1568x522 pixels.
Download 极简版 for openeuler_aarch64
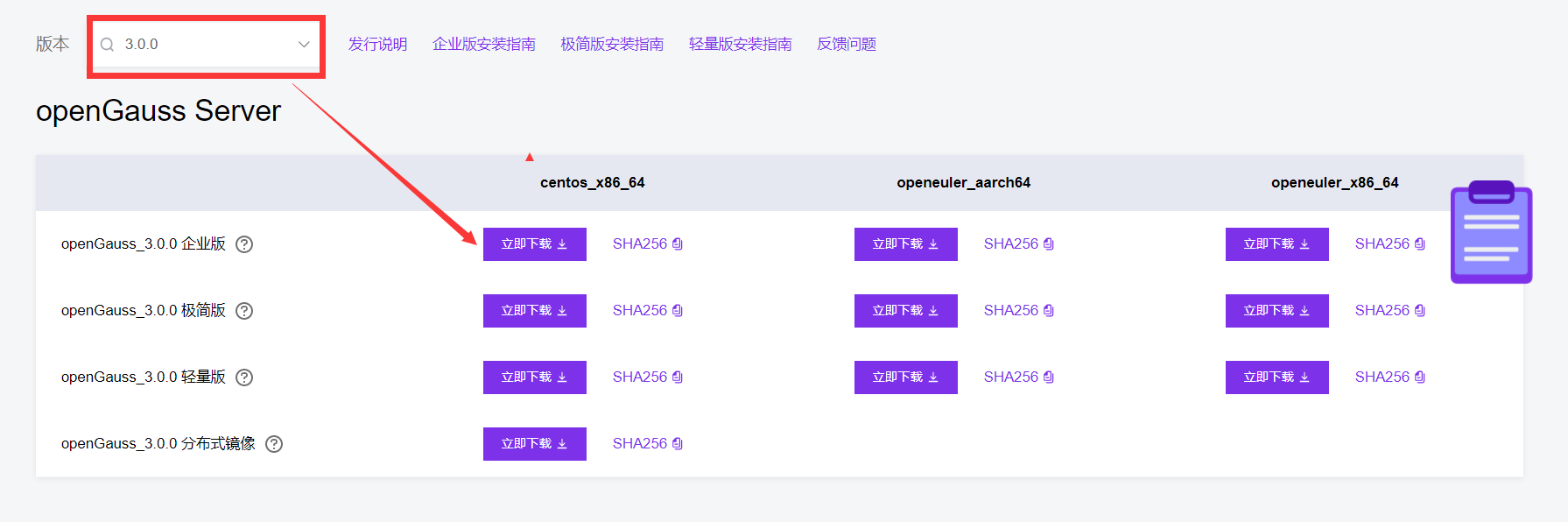(x=905, y=311)
